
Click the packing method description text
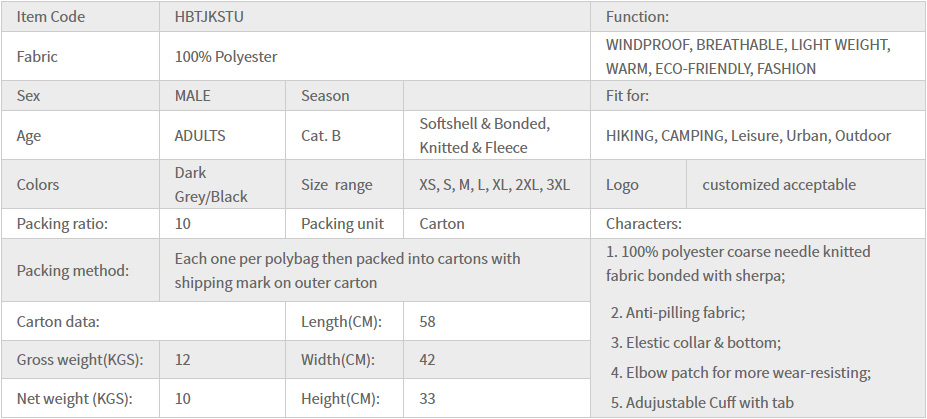coord(347,270)
